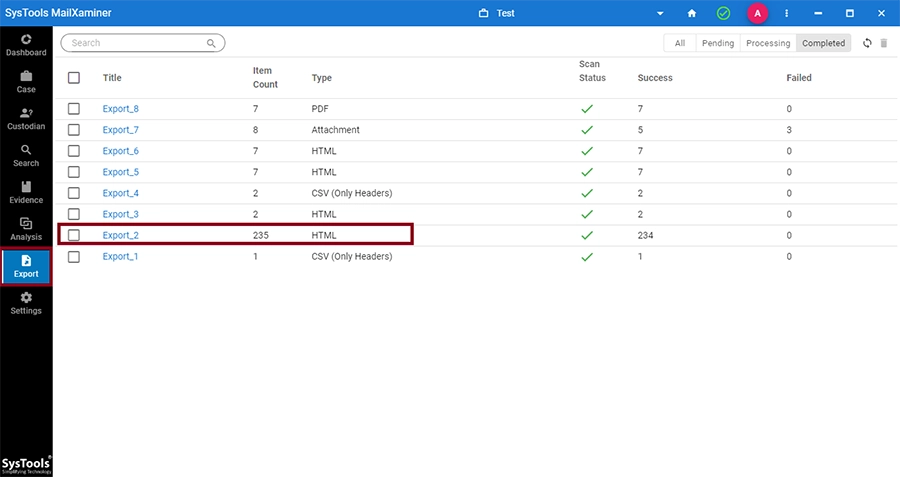Go to Custodian section
Screen dimensions: 900x477
[x=26, y=119]
